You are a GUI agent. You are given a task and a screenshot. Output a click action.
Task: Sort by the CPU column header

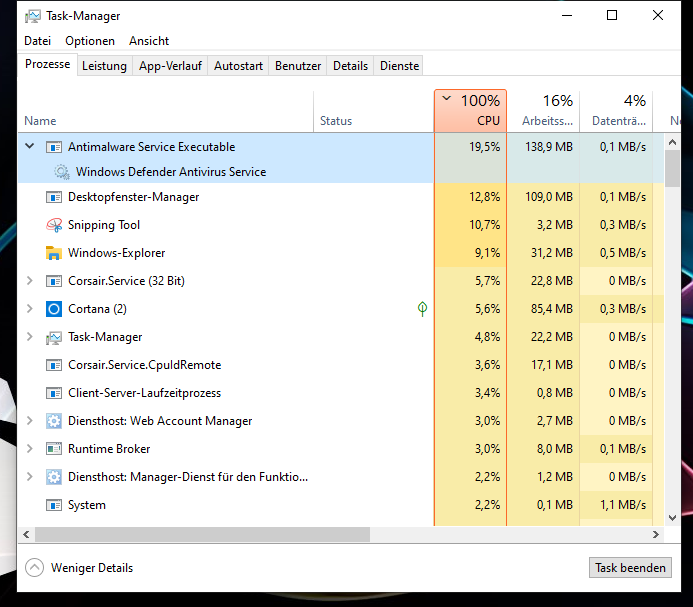[x=470, y=111]
